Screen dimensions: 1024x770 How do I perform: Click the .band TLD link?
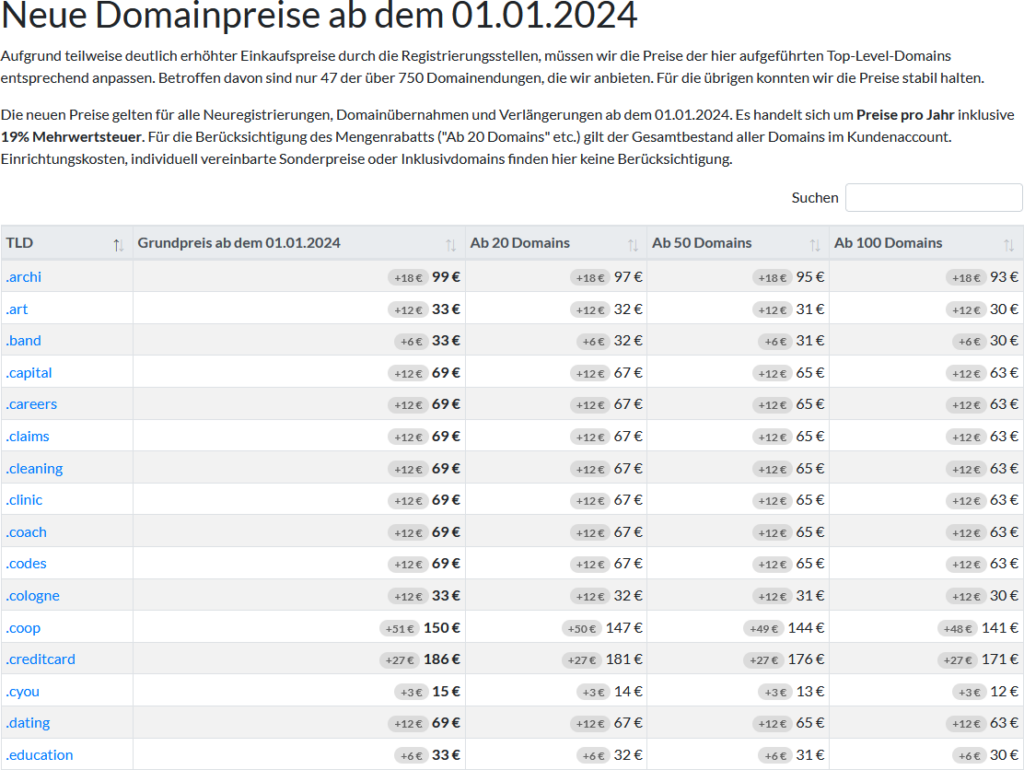(24, 341)
